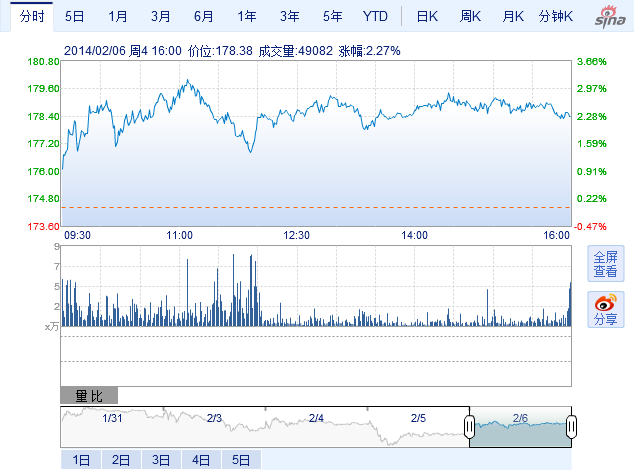
Task: Show the 6月 chart range
Action: (204, 16)
